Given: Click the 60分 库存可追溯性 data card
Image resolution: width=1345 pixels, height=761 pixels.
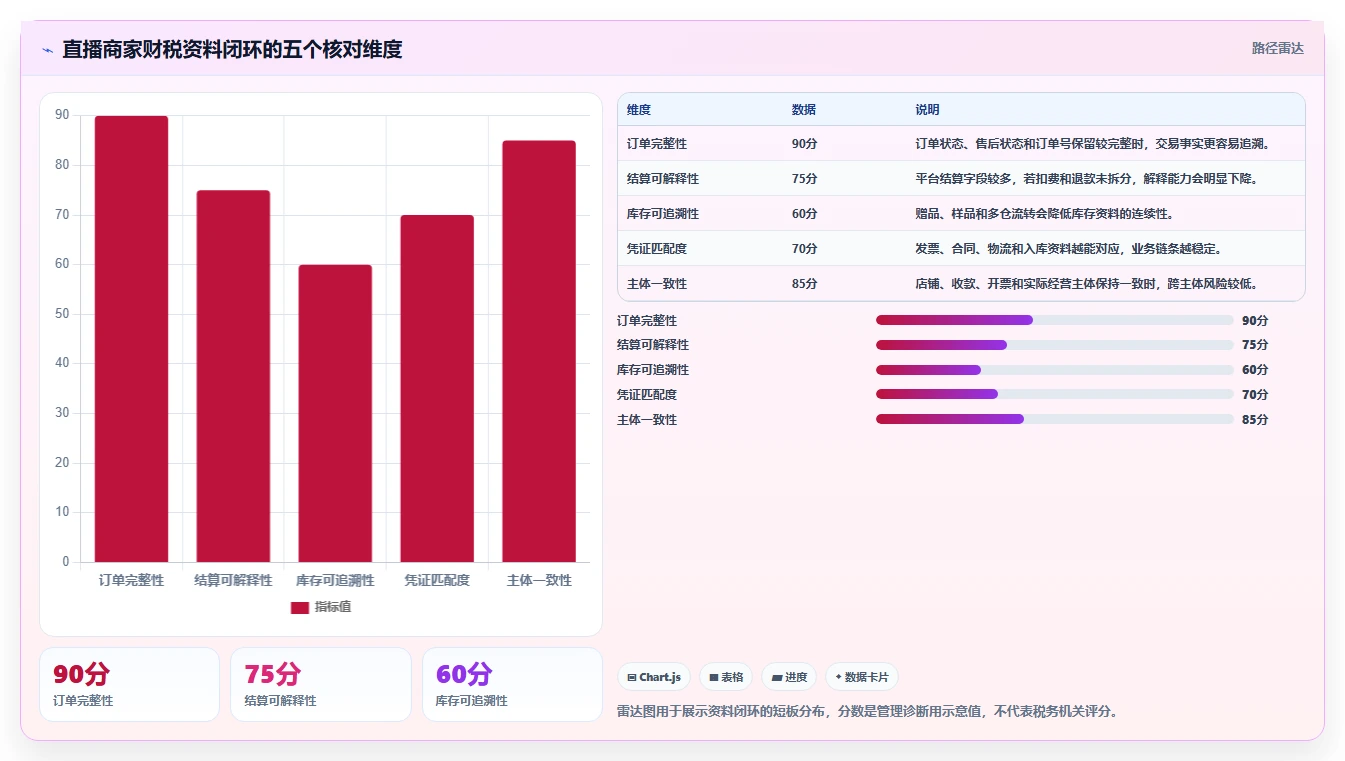Looking at the screenshot, I should [512, 684].
